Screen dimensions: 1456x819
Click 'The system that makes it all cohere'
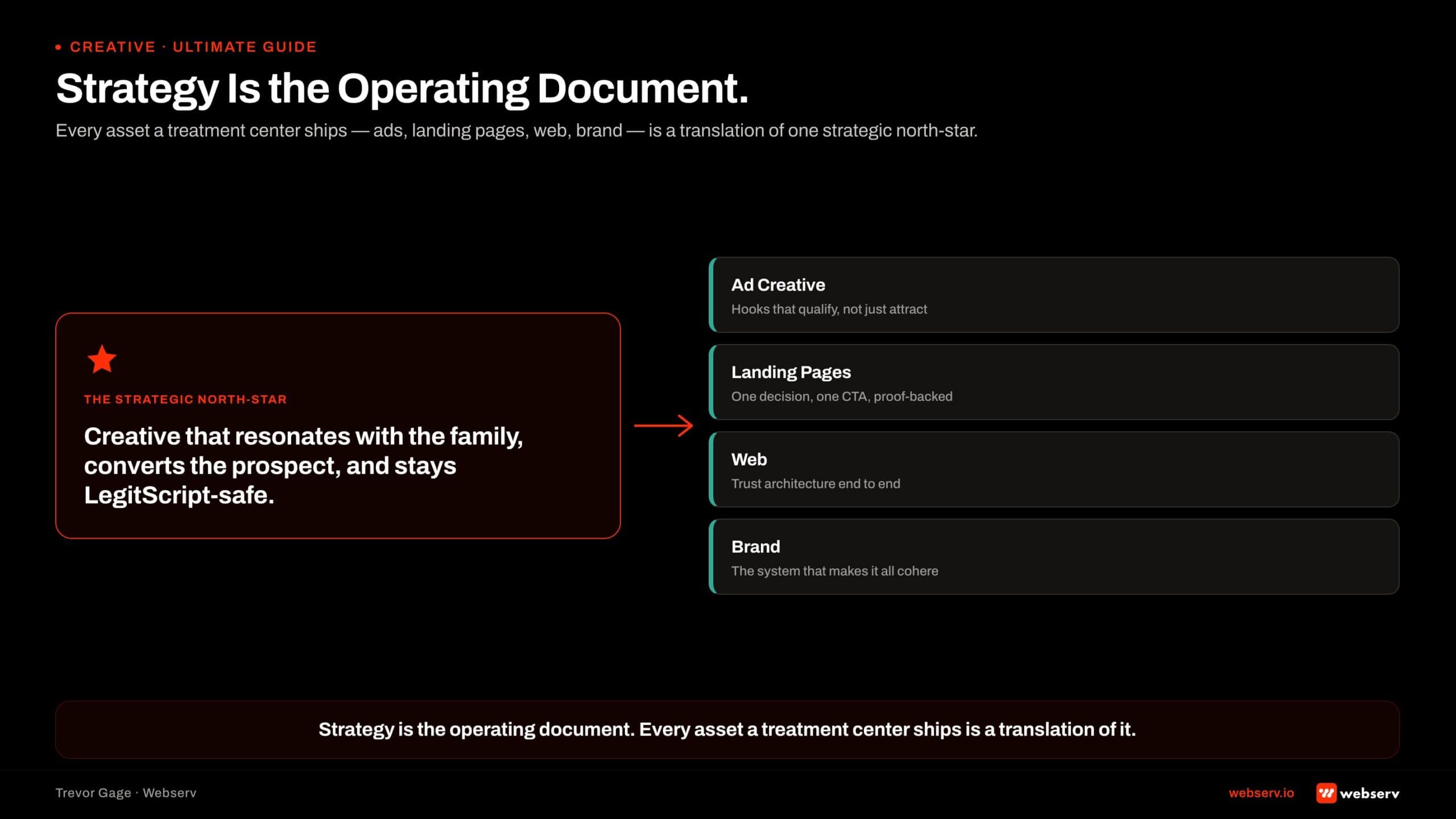click(834, 571)
